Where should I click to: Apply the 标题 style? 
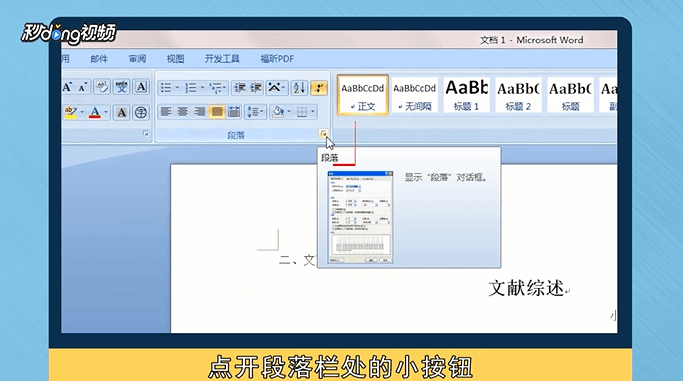[570, 95]
